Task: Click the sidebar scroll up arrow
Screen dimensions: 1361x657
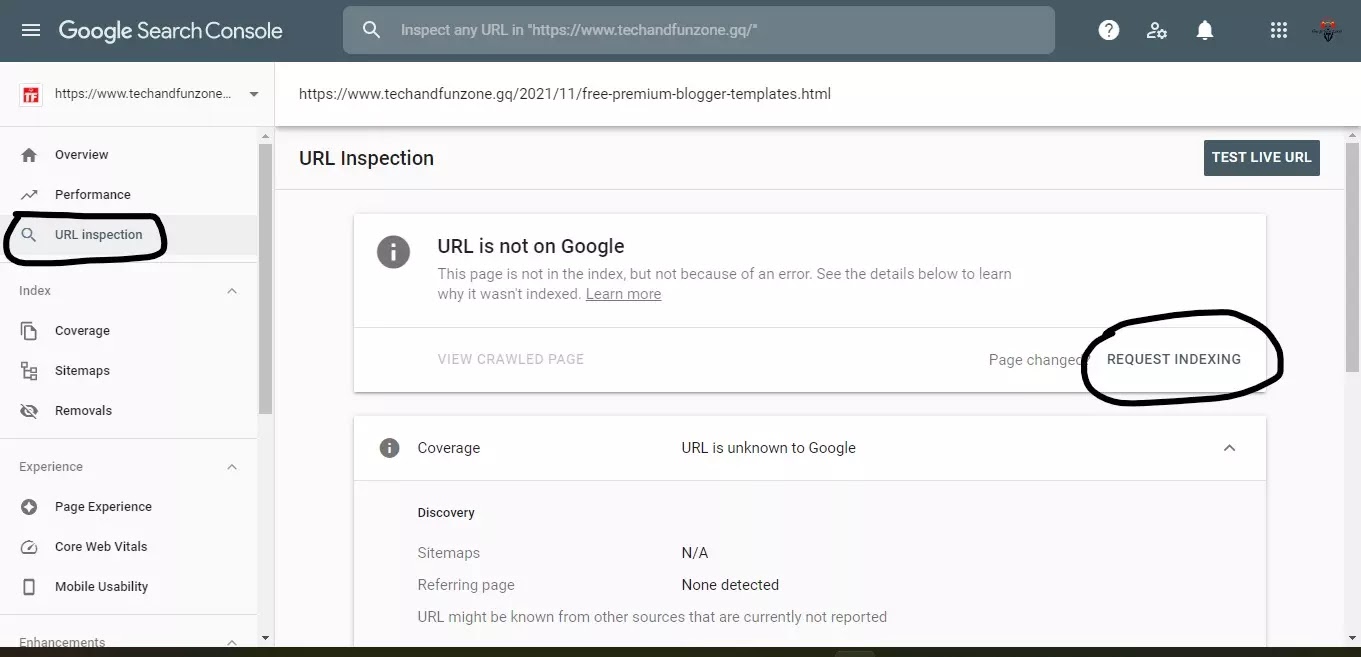Action: 265,136
